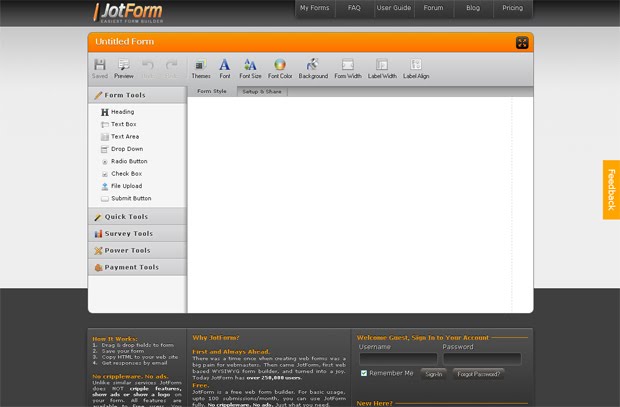The width and height of the screenshot is (620, 407).
Task: Expand the Survey Tools section
Action: pyautogui.click(x=137, y=233)
